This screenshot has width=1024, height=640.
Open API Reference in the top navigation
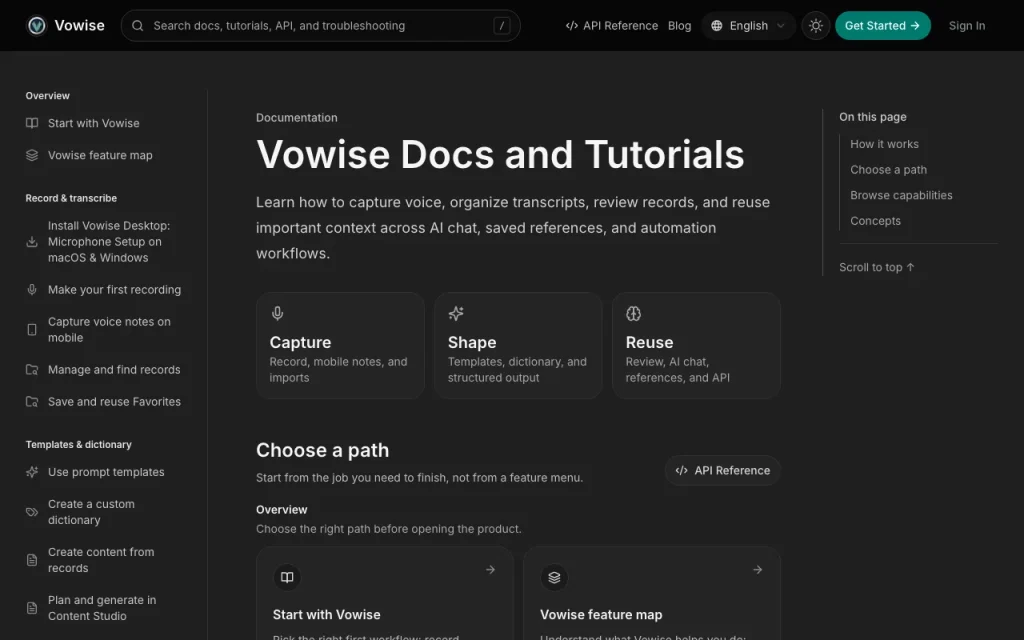pos(612,25)
